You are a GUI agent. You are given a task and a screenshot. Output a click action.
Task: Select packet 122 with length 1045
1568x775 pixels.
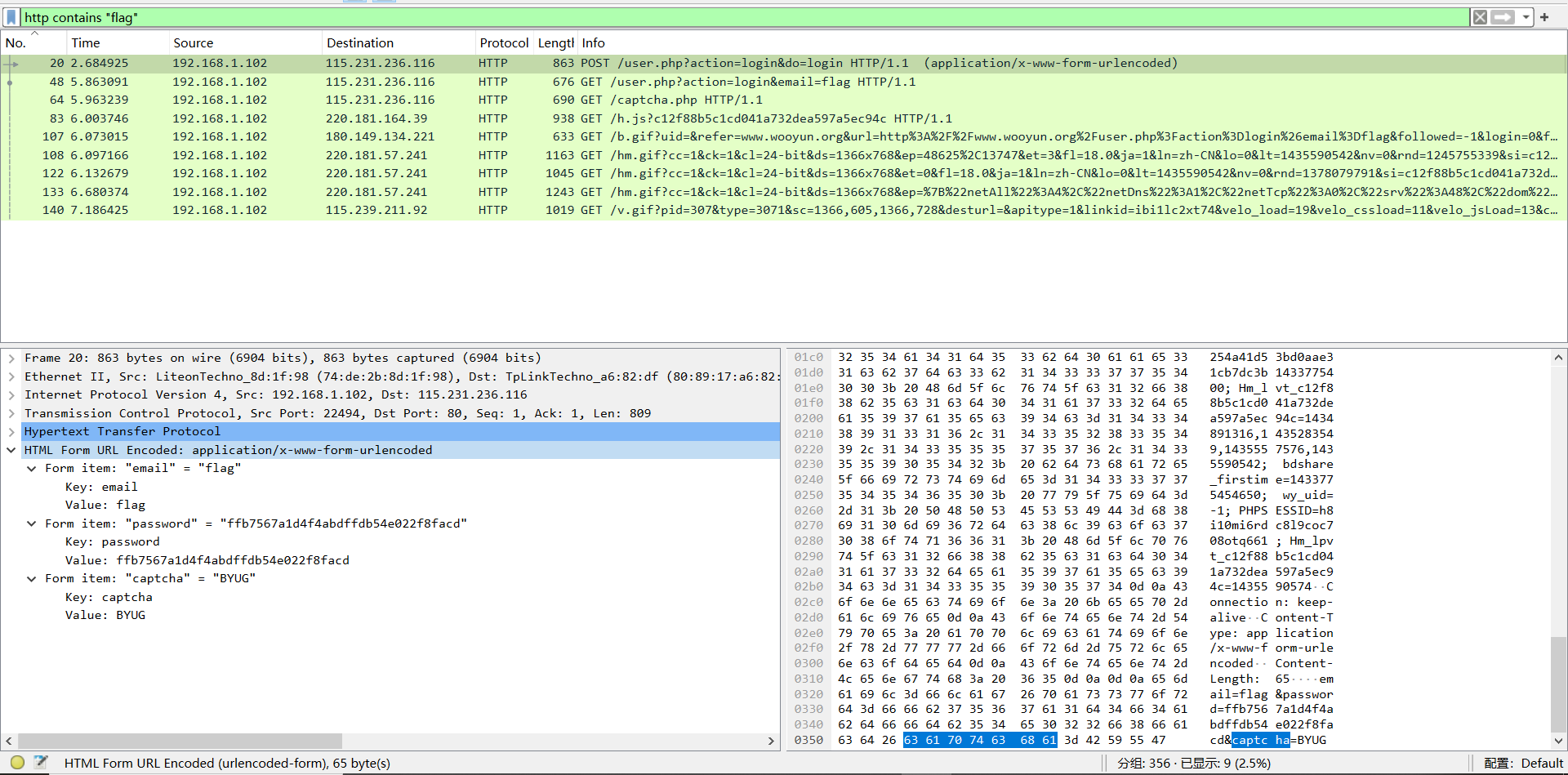point(784,173)
